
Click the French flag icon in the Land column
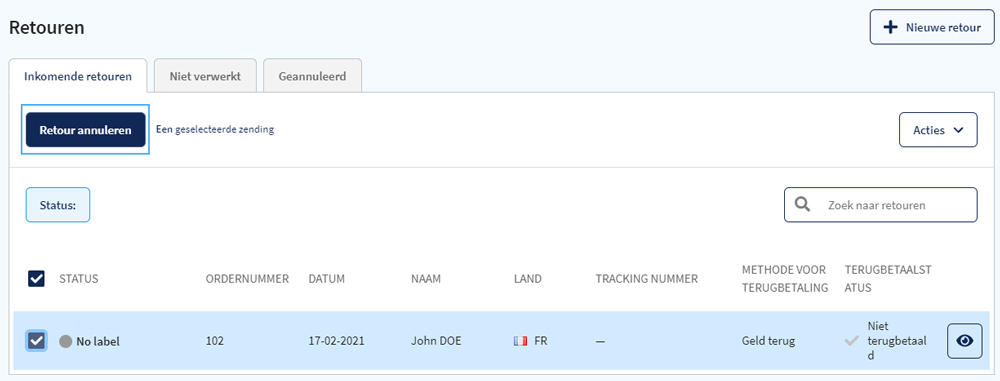pyautogui.click(x=520, y=341)
